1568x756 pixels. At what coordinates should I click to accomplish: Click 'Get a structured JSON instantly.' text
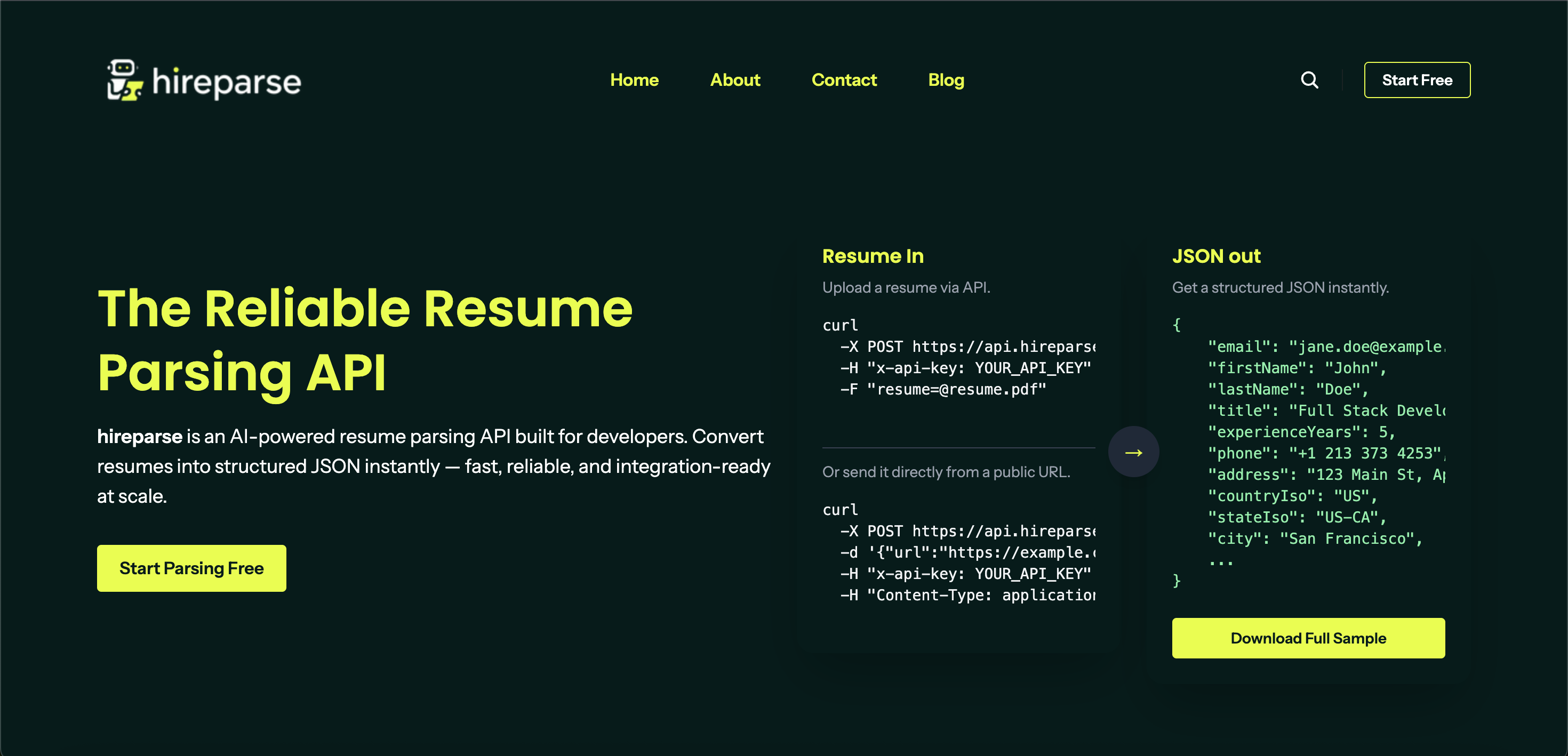click(x=1281, y=287)
